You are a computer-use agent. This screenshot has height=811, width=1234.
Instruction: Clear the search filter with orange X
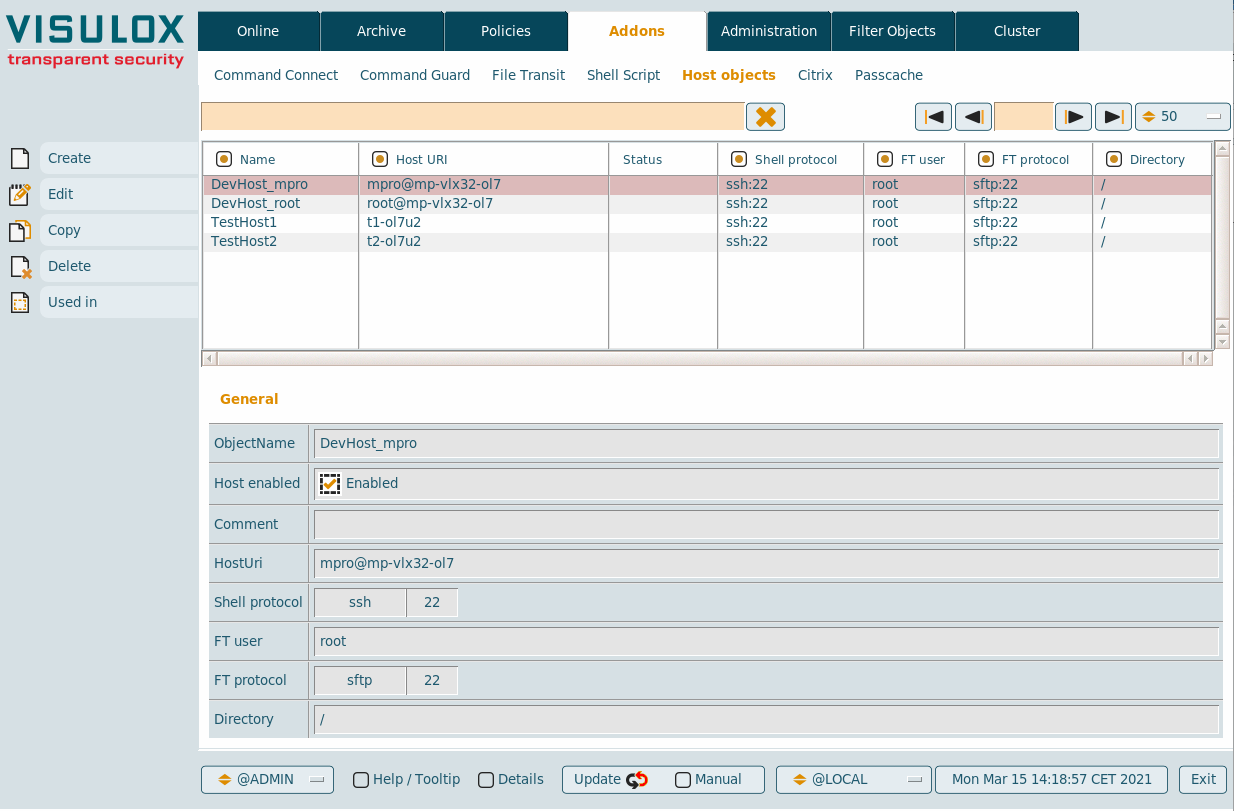point(765,117)
